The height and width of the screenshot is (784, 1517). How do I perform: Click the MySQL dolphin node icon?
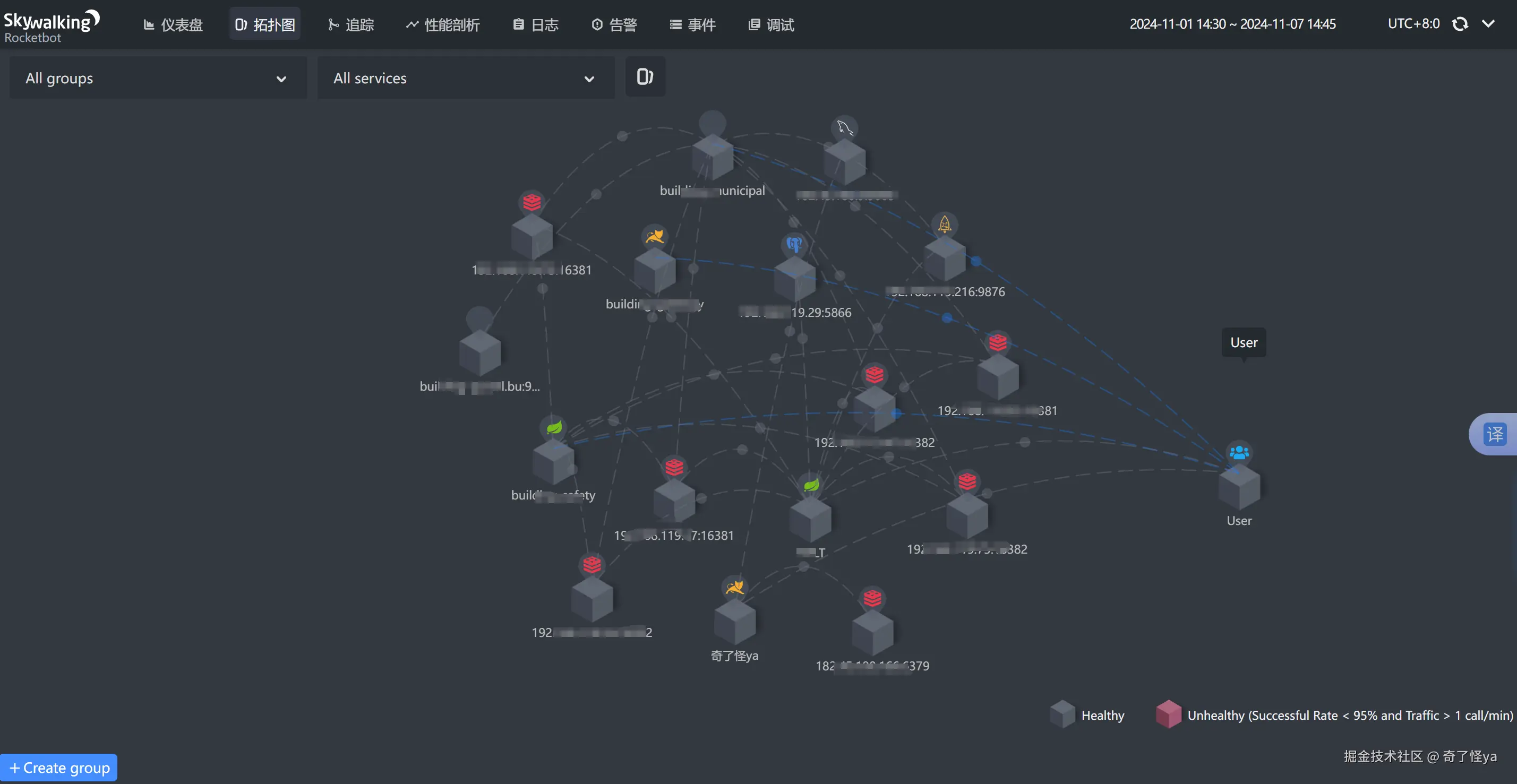(x=845, y=127)
